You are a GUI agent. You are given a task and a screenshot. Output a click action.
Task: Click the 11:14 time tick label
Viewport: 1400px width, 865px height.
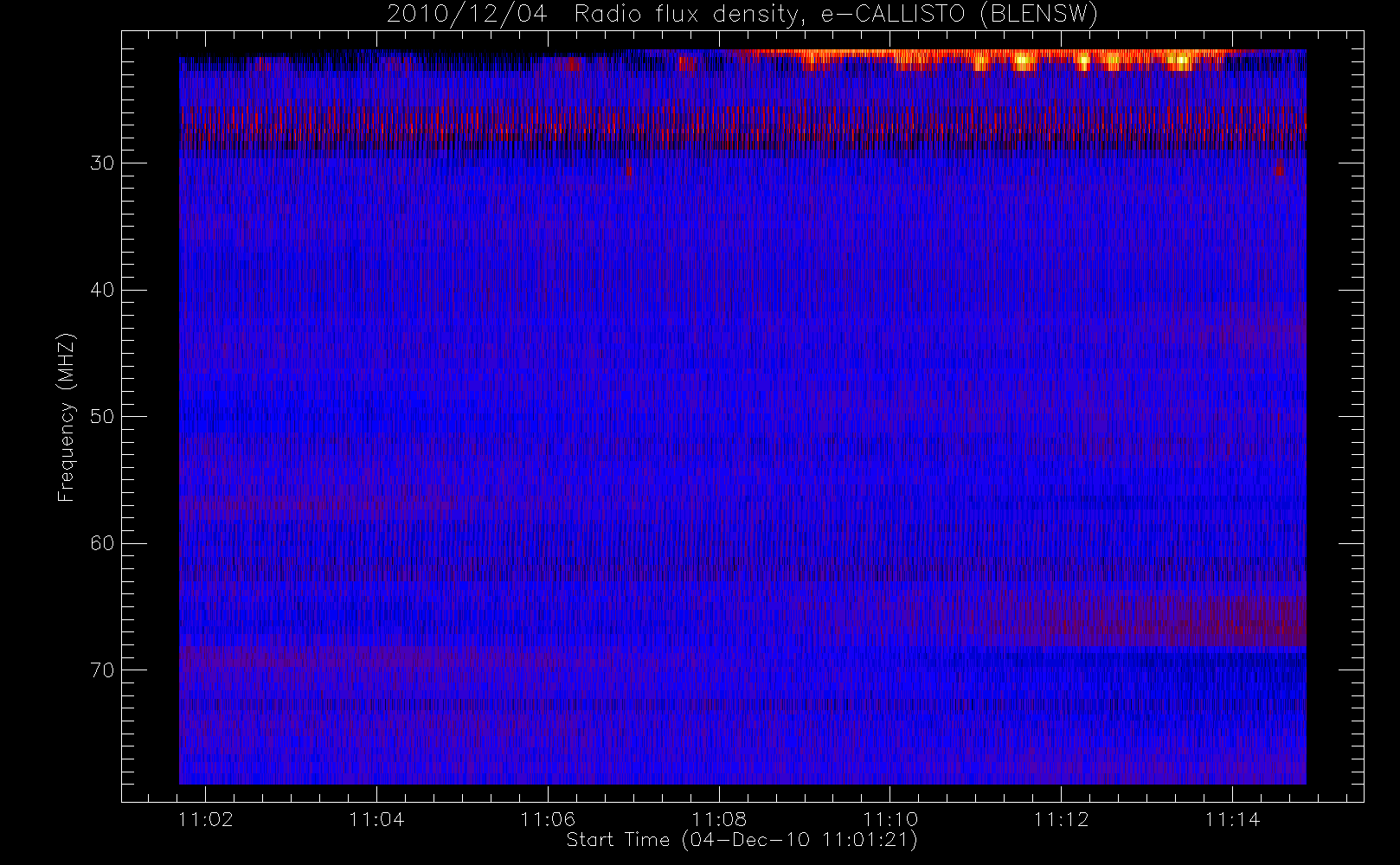(x=1232, y=819)
